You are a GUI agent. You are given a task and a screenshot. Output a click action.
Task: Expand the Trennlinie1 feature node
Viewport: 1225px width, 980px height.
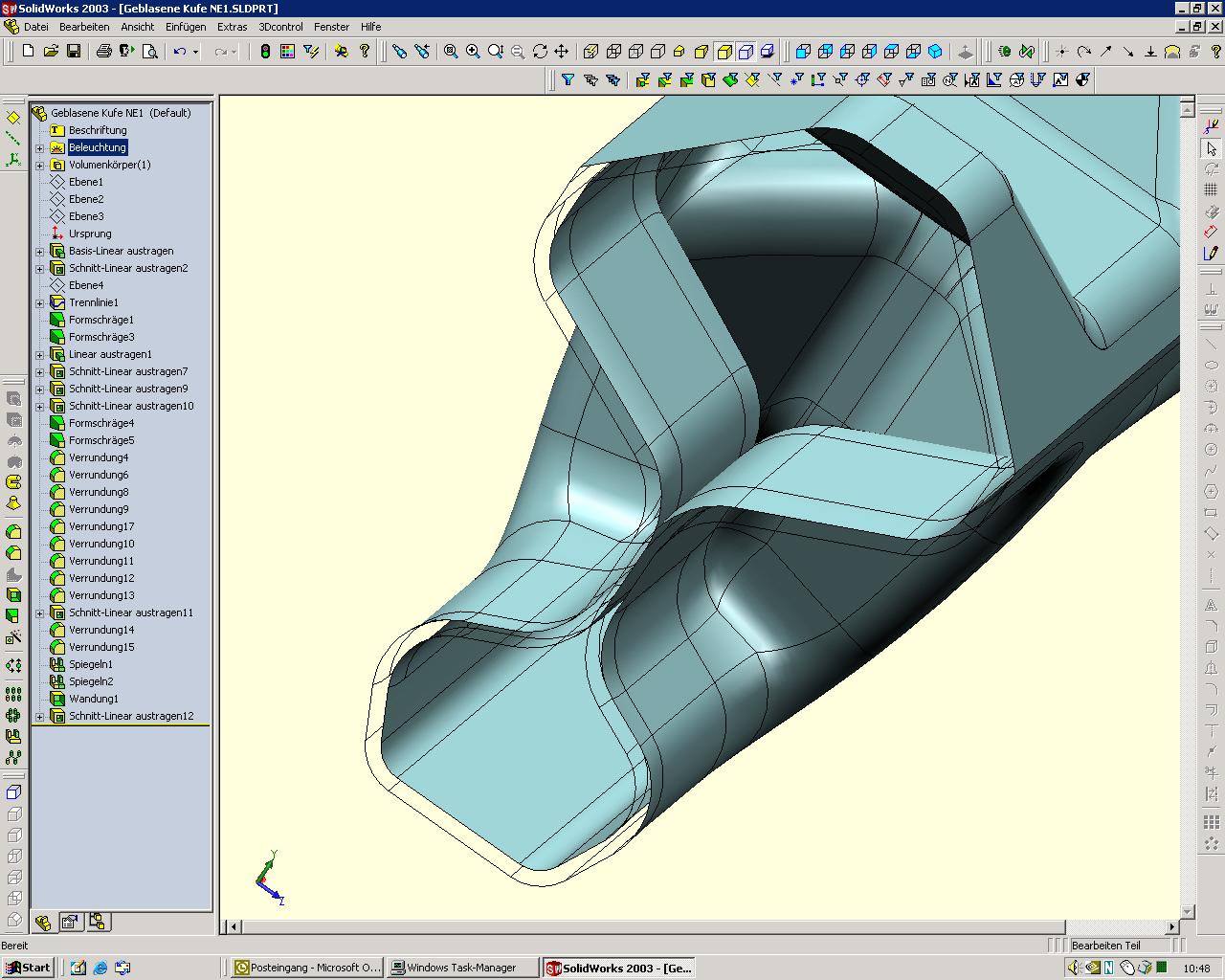coord(39,302)
